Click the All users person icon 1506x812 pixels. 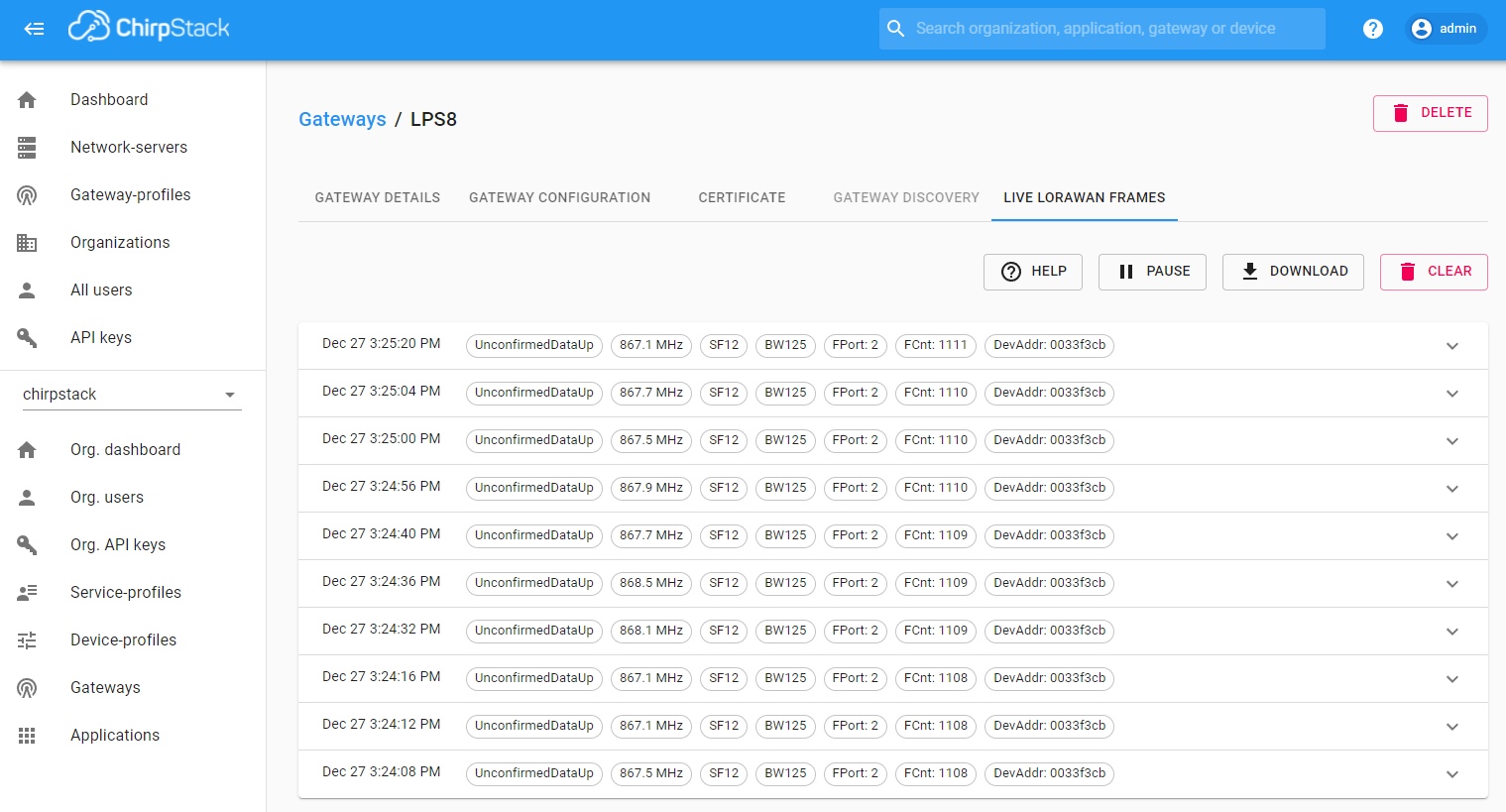27,290
